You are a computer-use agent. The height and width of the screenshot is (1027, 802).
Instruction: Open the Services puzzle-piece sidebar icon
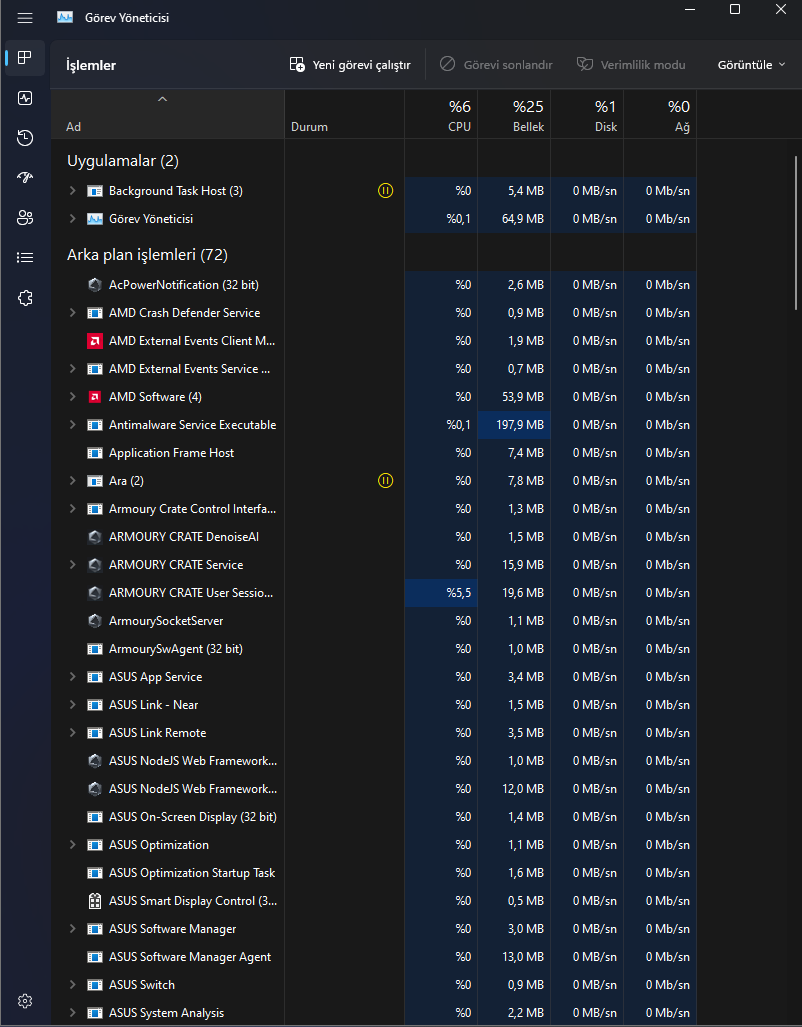click(25, 298)
